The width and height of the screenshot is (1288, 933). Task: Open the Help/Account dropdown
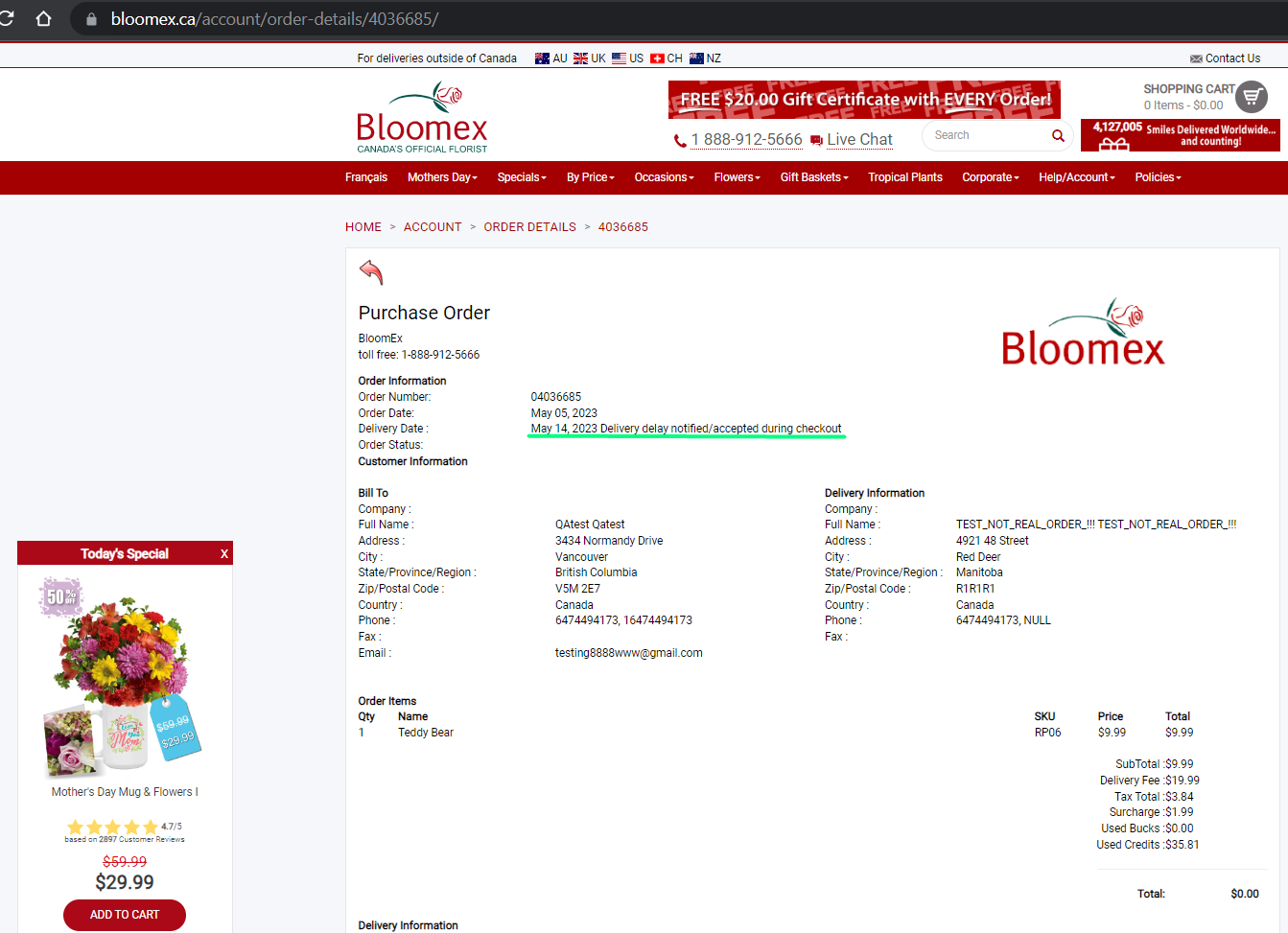(x=1077, y=177)
